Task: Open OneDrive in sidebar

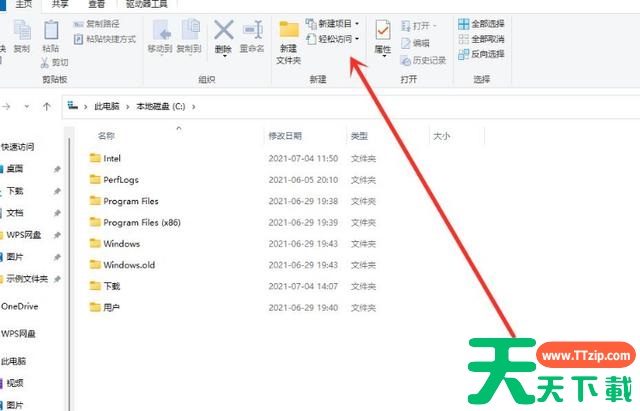Action: (x=20, y=306)
